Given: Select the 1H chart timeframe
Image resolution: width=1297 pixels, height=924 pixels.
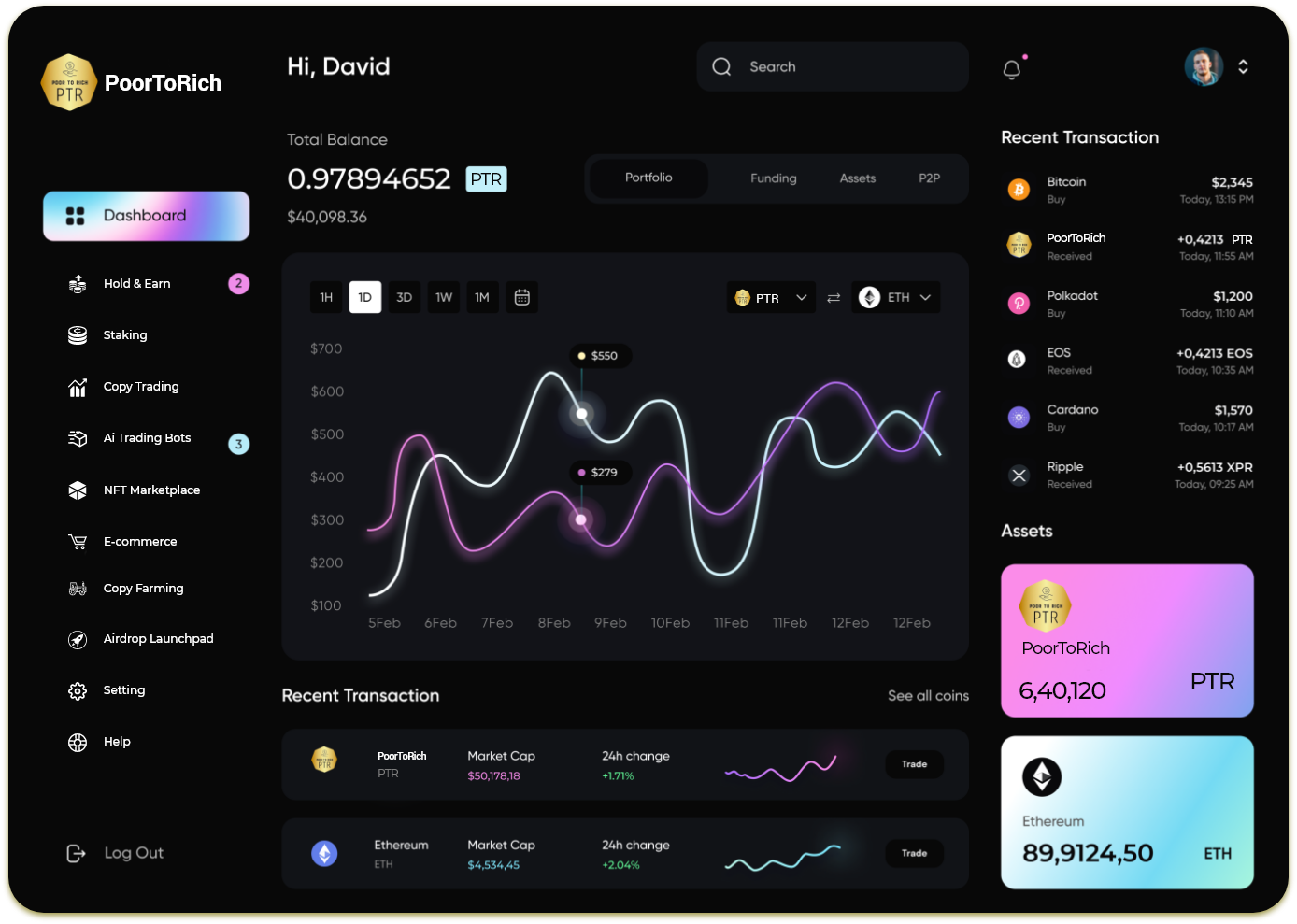Looking at the screenshot, I should 326,297.
